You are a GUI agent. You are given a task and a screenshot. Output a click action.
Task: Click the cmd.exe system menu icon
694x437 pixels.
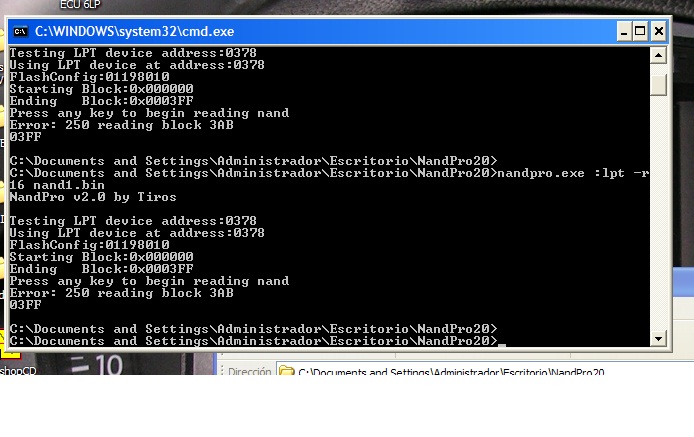click(20, 31)
